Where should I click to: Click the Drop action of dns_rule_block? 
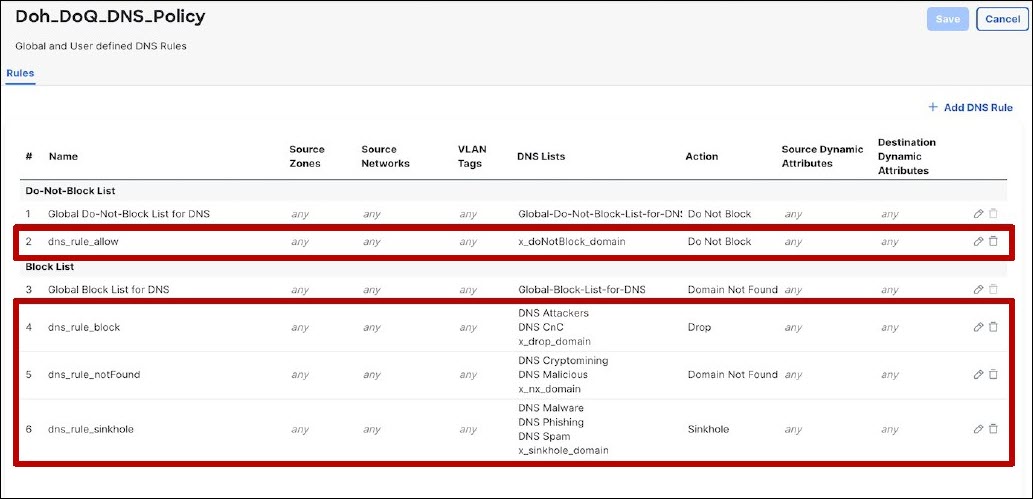click(x=699, y=327)
